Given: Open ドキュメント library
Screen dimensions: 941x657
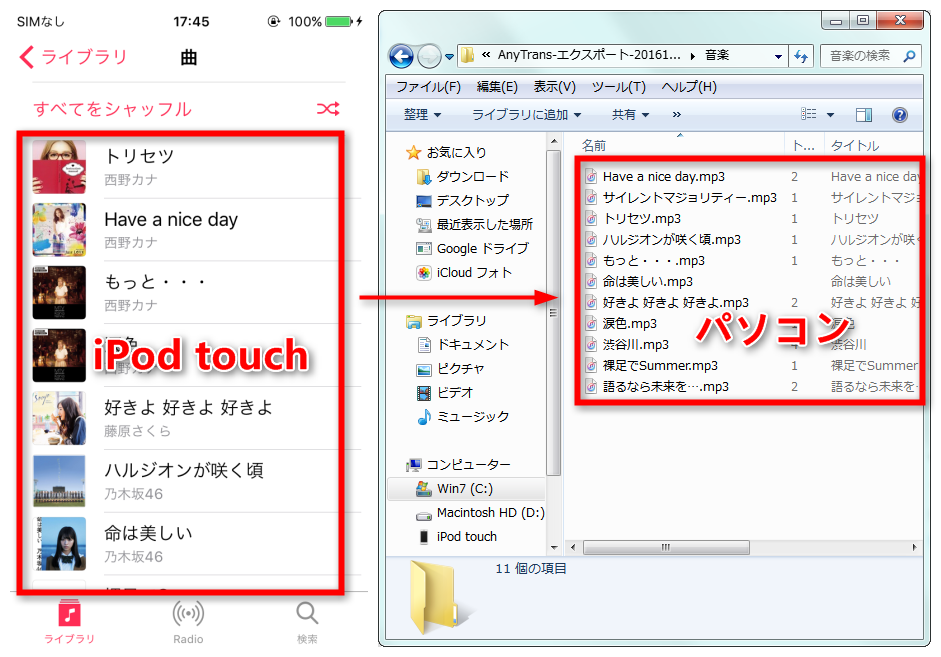Looking at the screenshot, I should [463, 344].
